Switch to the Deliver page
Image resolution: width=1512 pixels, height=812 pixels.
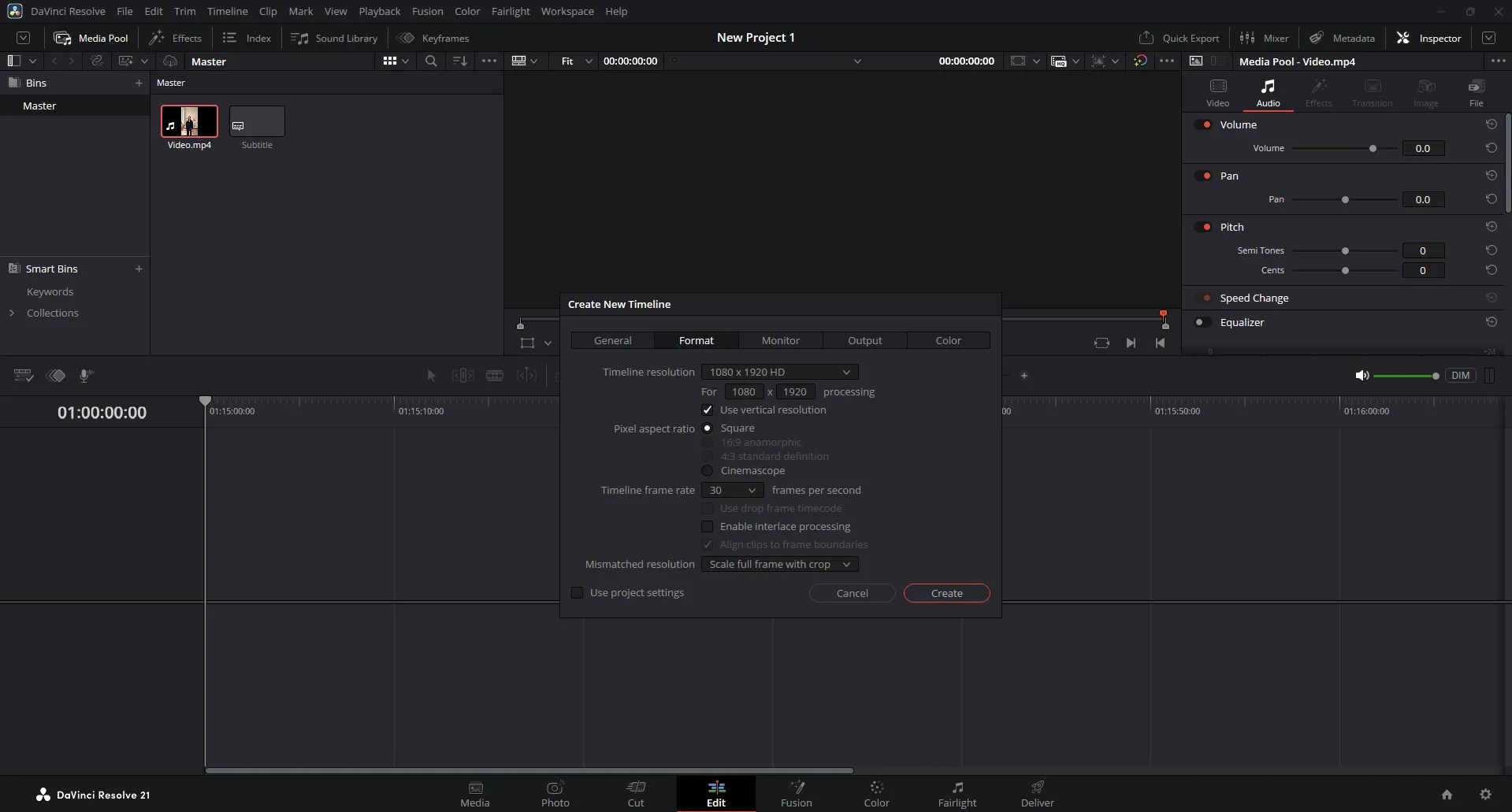coord(1037,794)
